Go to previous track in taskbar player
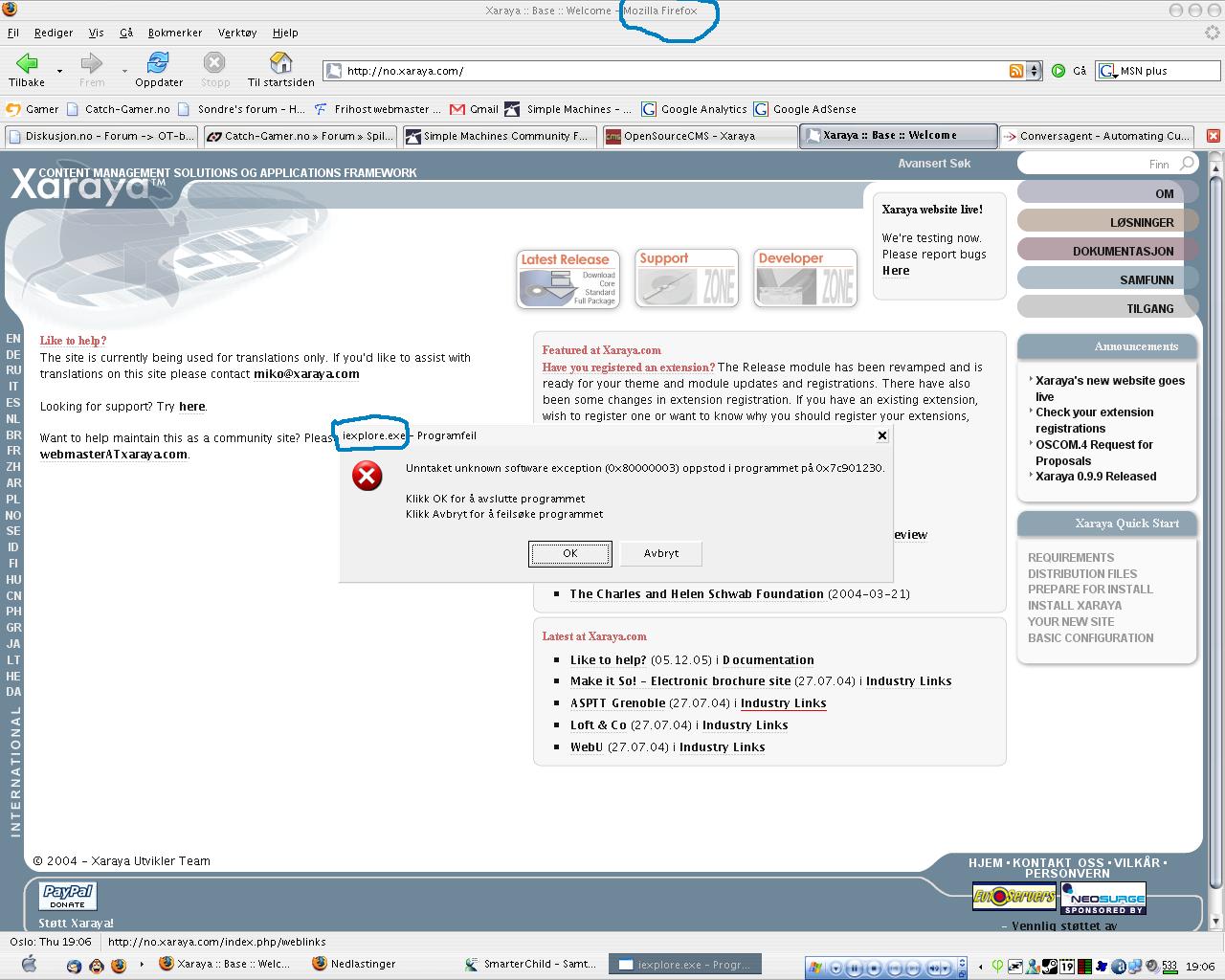 tap(894, 968)
